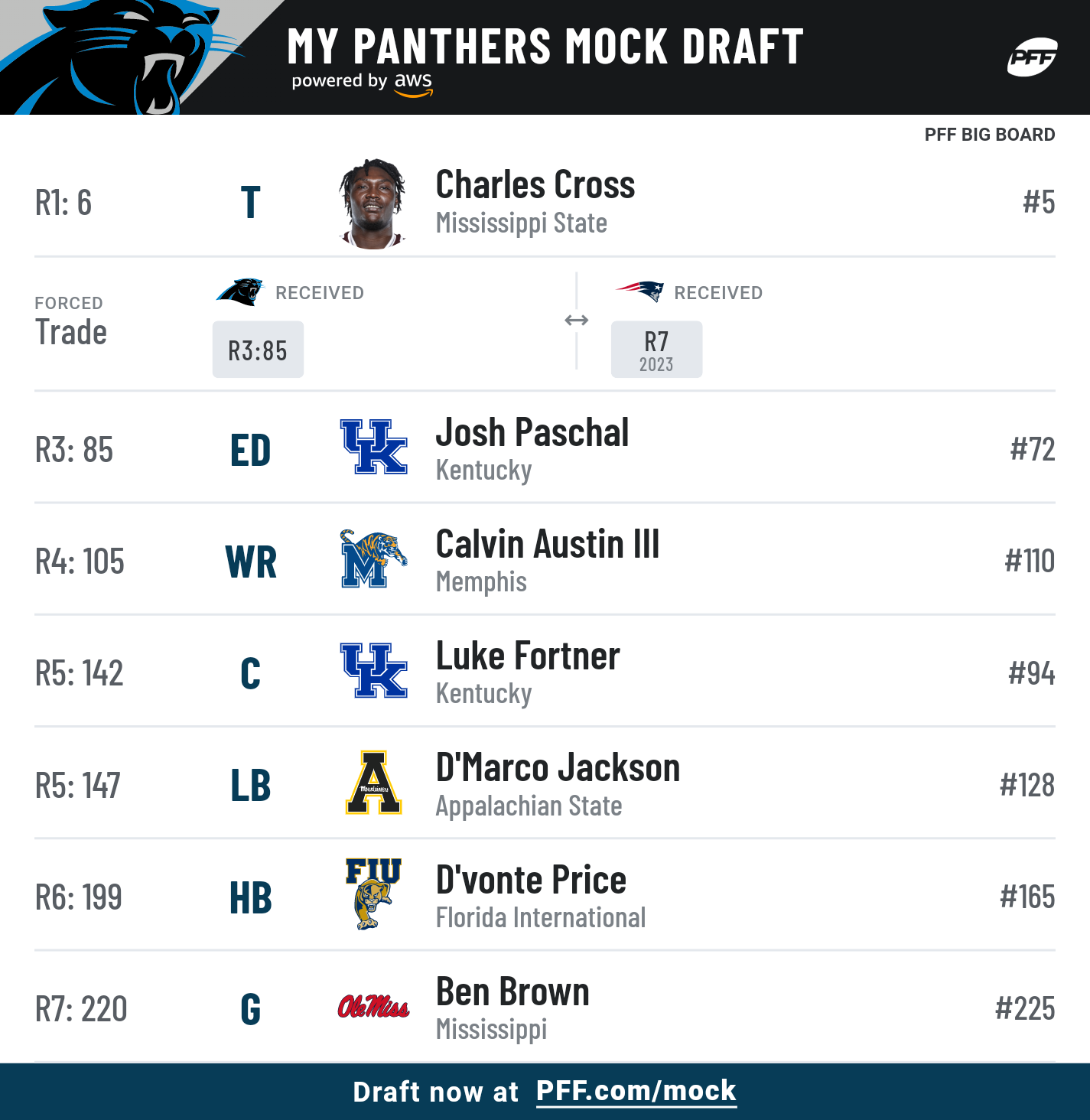The width and height of the screenshot is (1090, 1120).
Task: Click the FIU Panthers logo
Action: coord(373,894)
